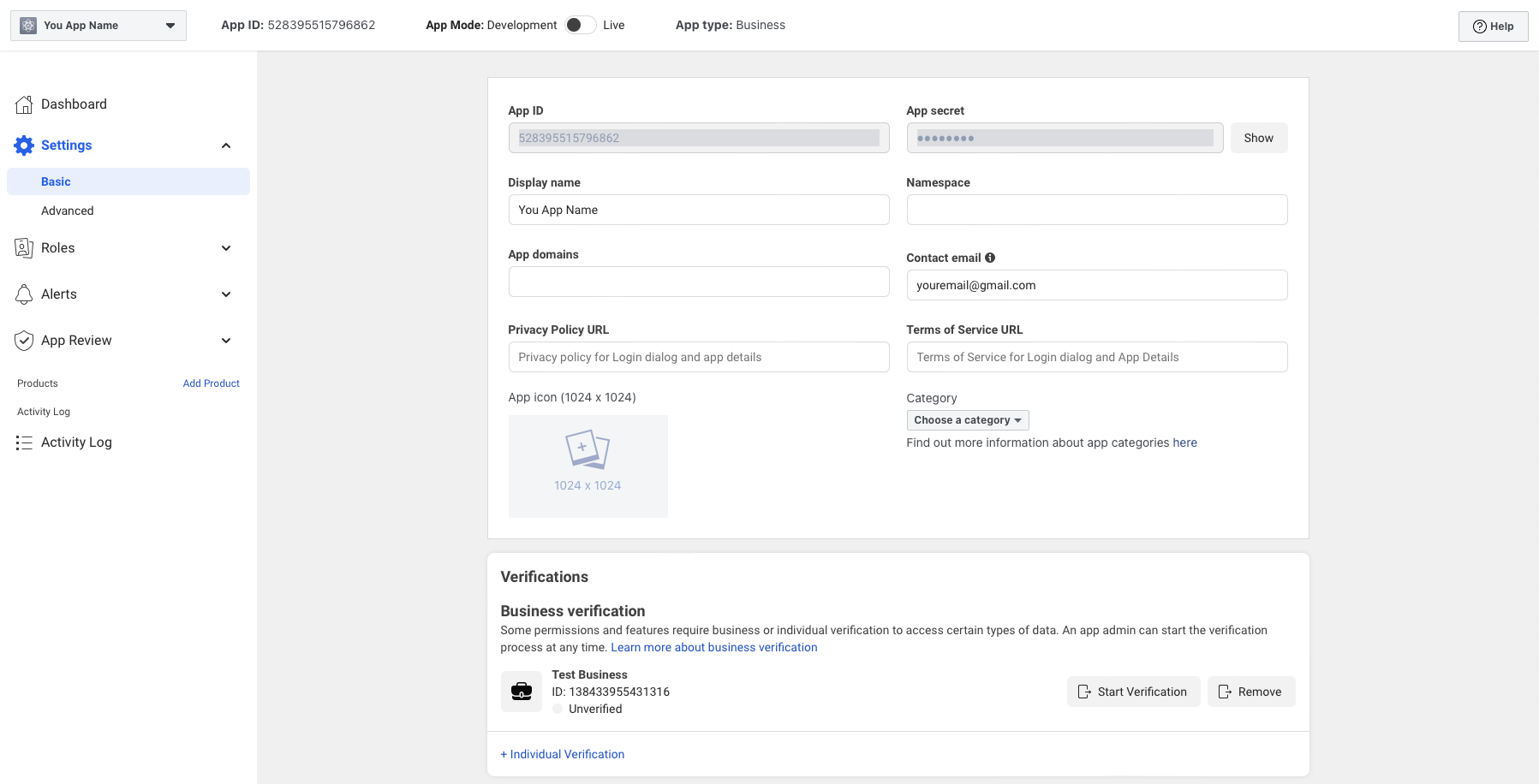
Task: Click the Activity Log list icon
Action: [x=24, y=442]
